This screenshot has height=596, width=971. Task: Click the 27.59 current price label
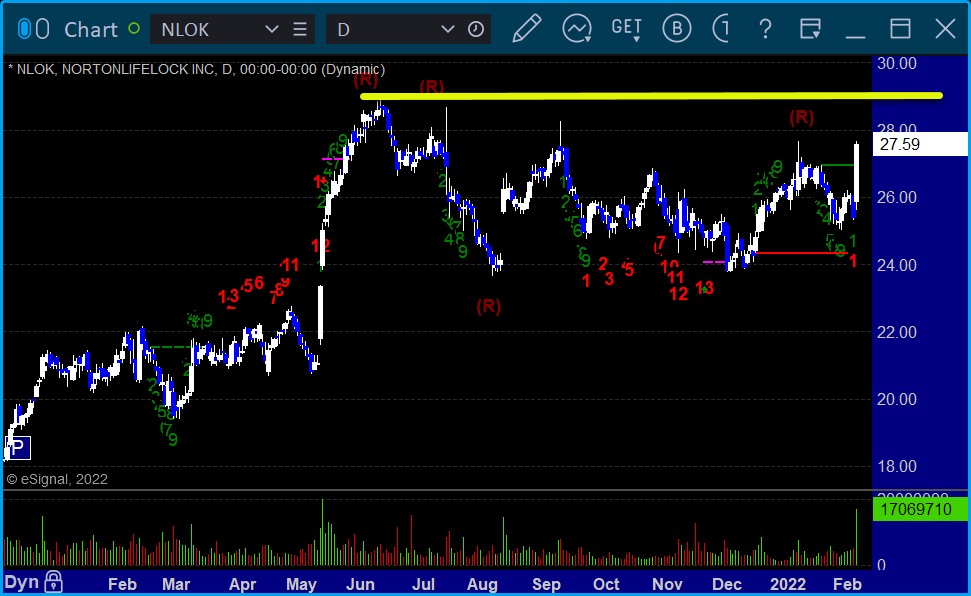(x=920, y=144)
